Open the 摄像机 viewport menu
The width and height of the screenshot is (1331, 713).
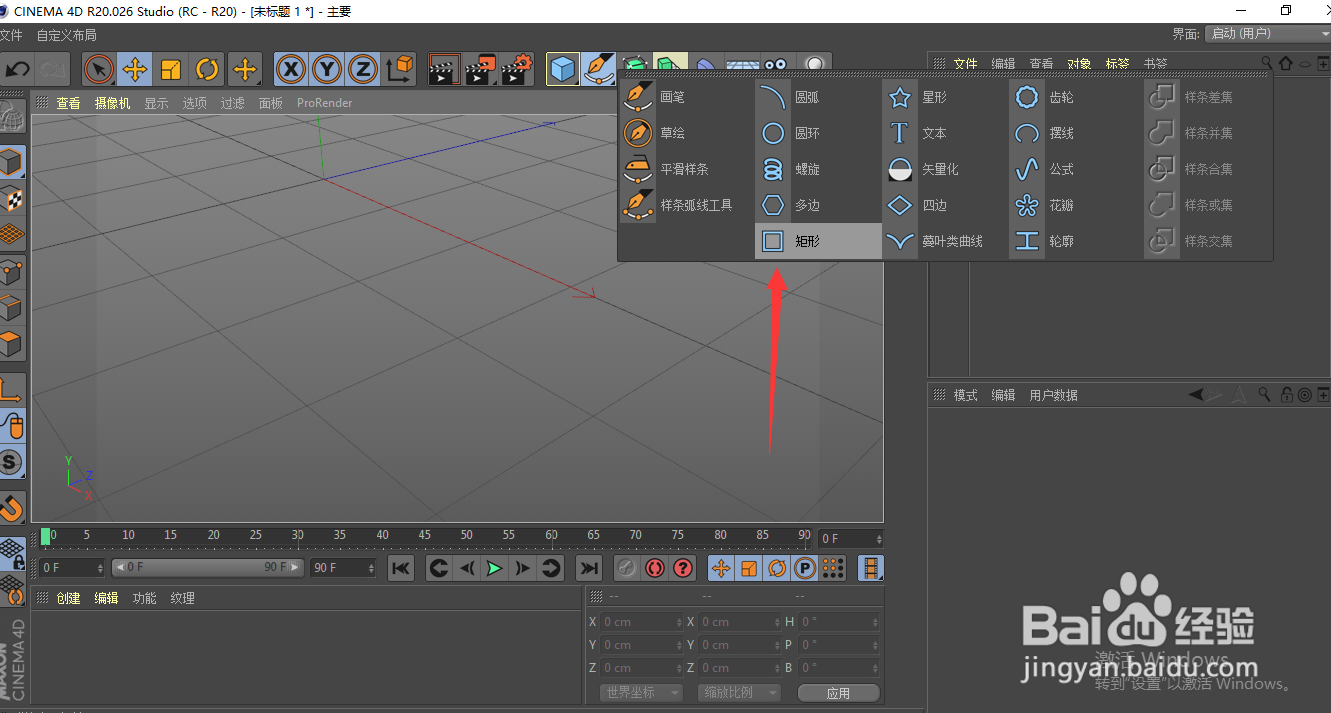tap(112, 103)
